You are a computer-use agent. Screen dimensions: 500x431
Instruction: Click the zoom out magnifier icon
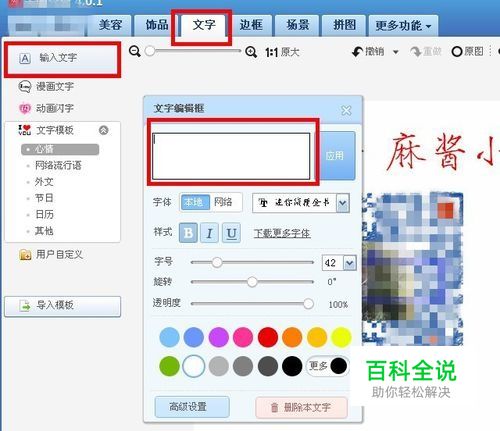click(135, 51)
